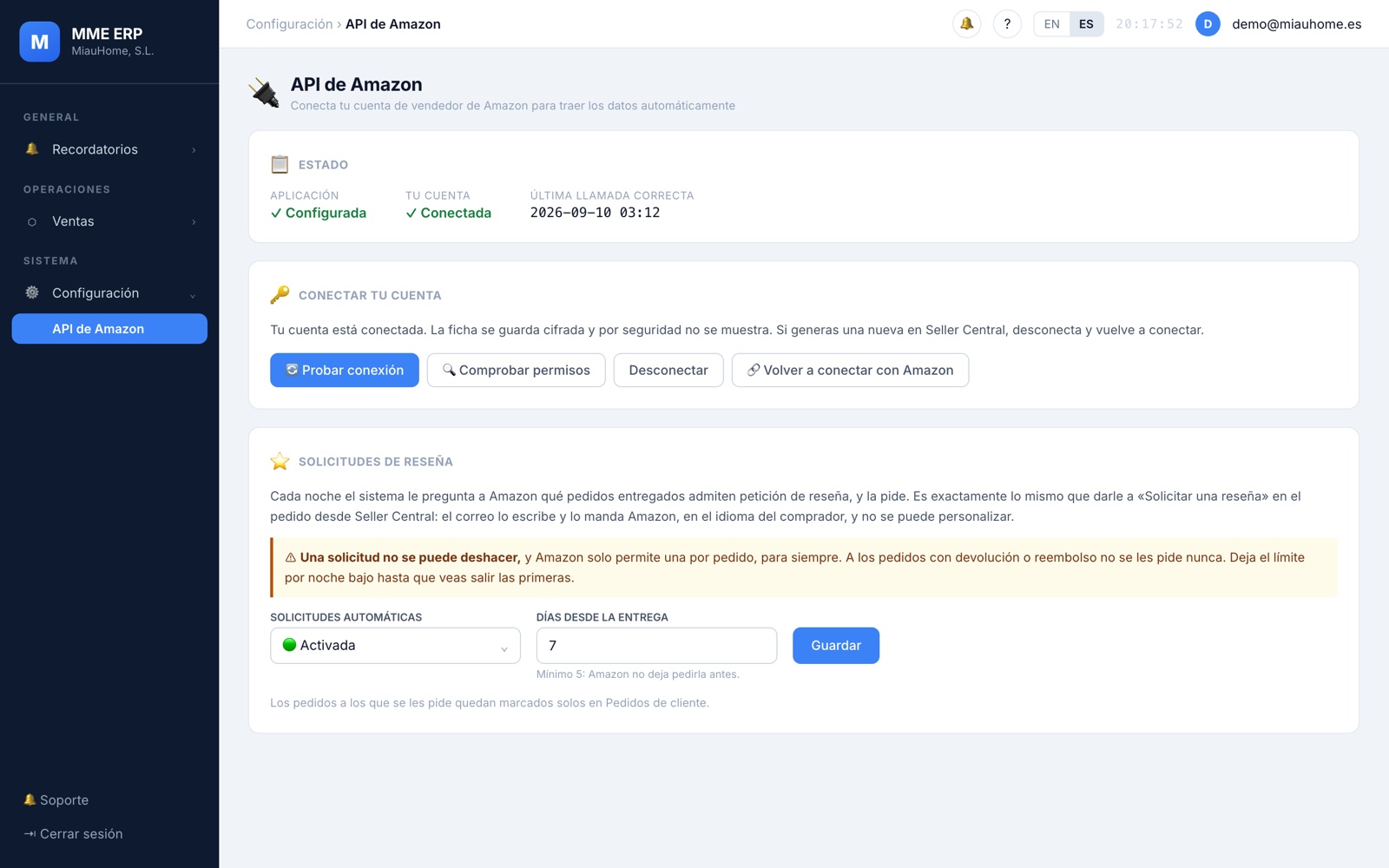
Task: Open the notifications bell in the top bar
Action: (966, 24)
